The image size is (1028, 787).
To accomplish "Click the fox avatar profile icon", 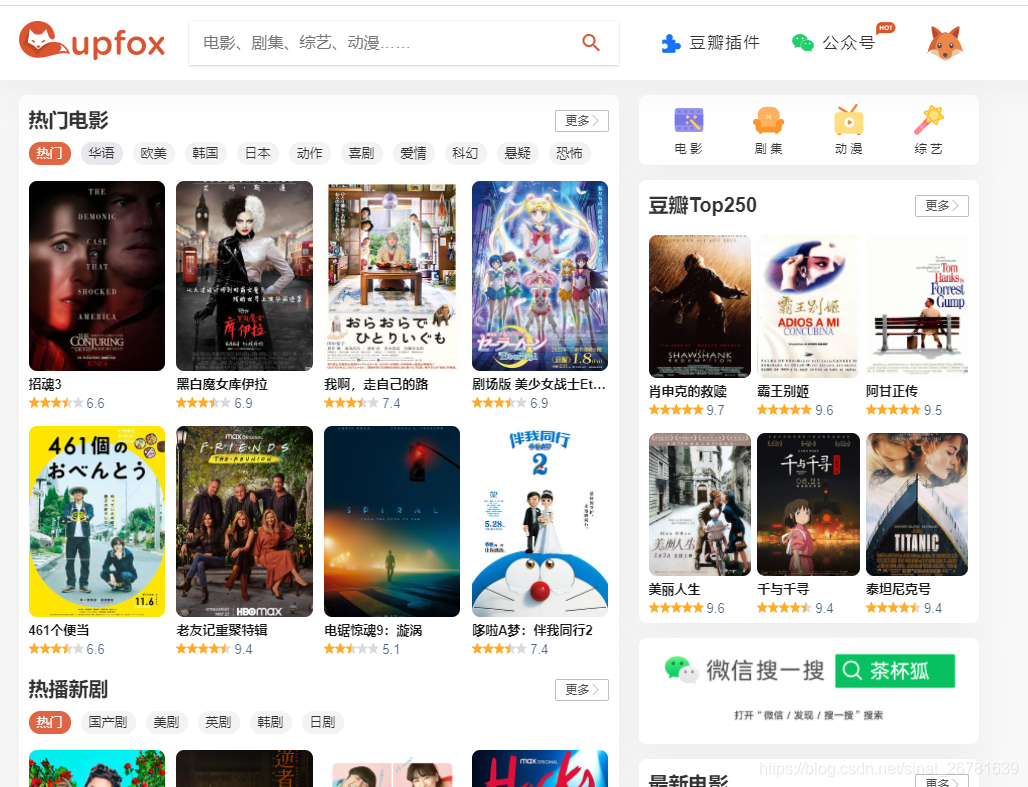I will [945, 43].
